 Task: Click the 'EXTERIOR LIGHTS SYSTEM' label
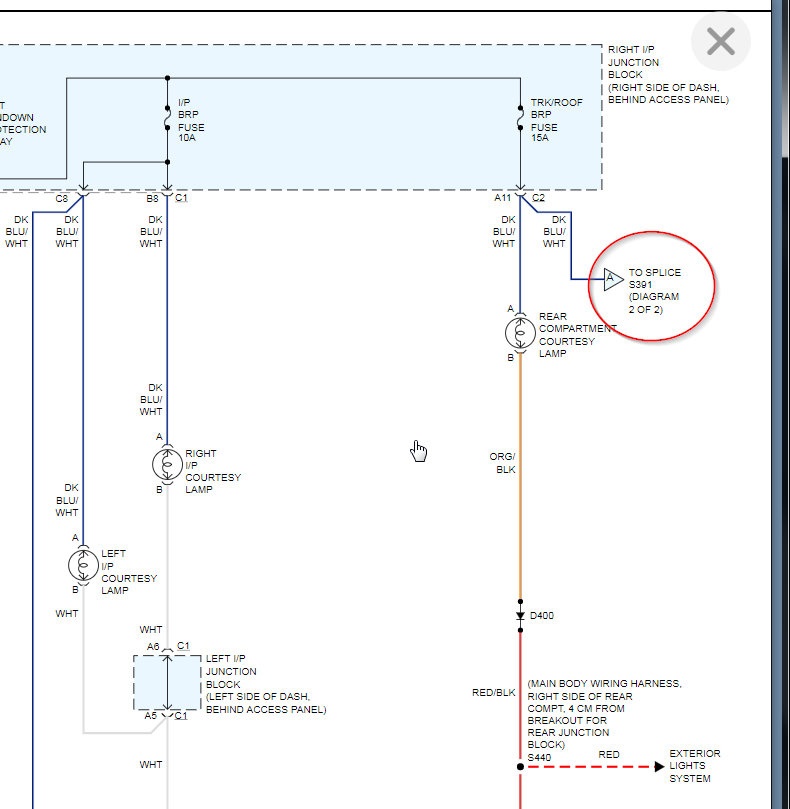click(x=695, y=766)
